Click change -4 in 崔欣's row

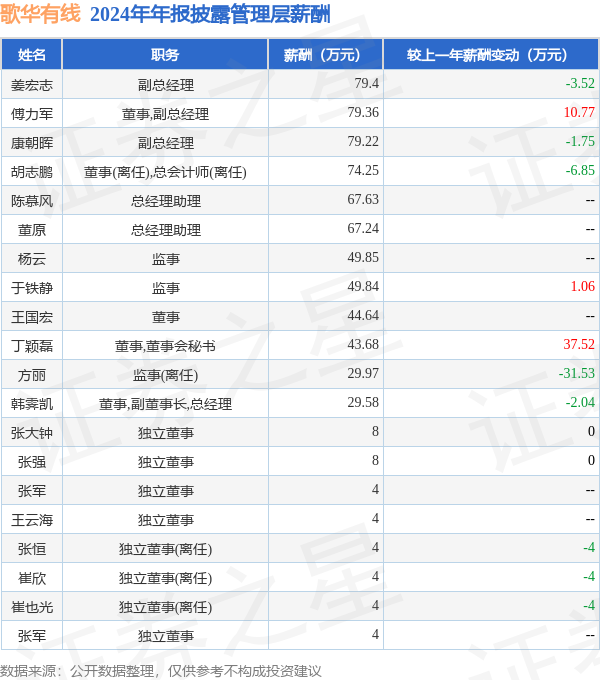pyautogui.click(x=589, y=577)
